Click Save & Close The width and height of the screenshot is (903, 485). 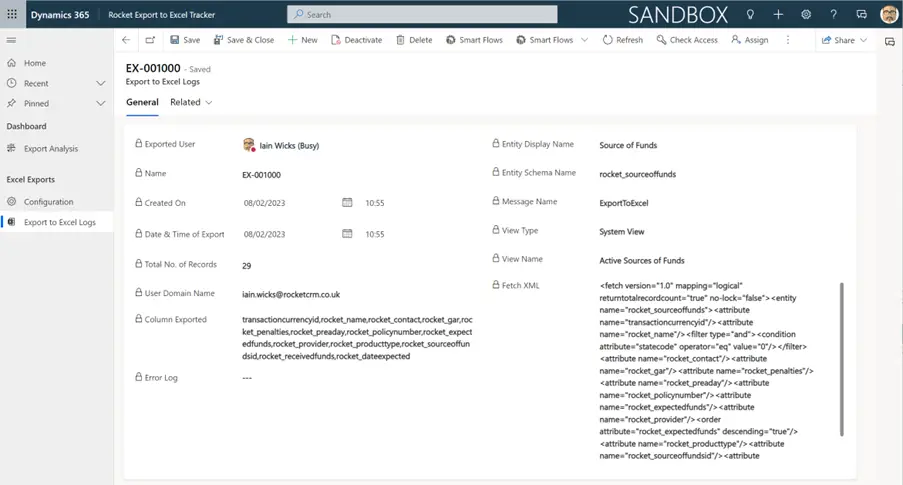pos(244,40)
